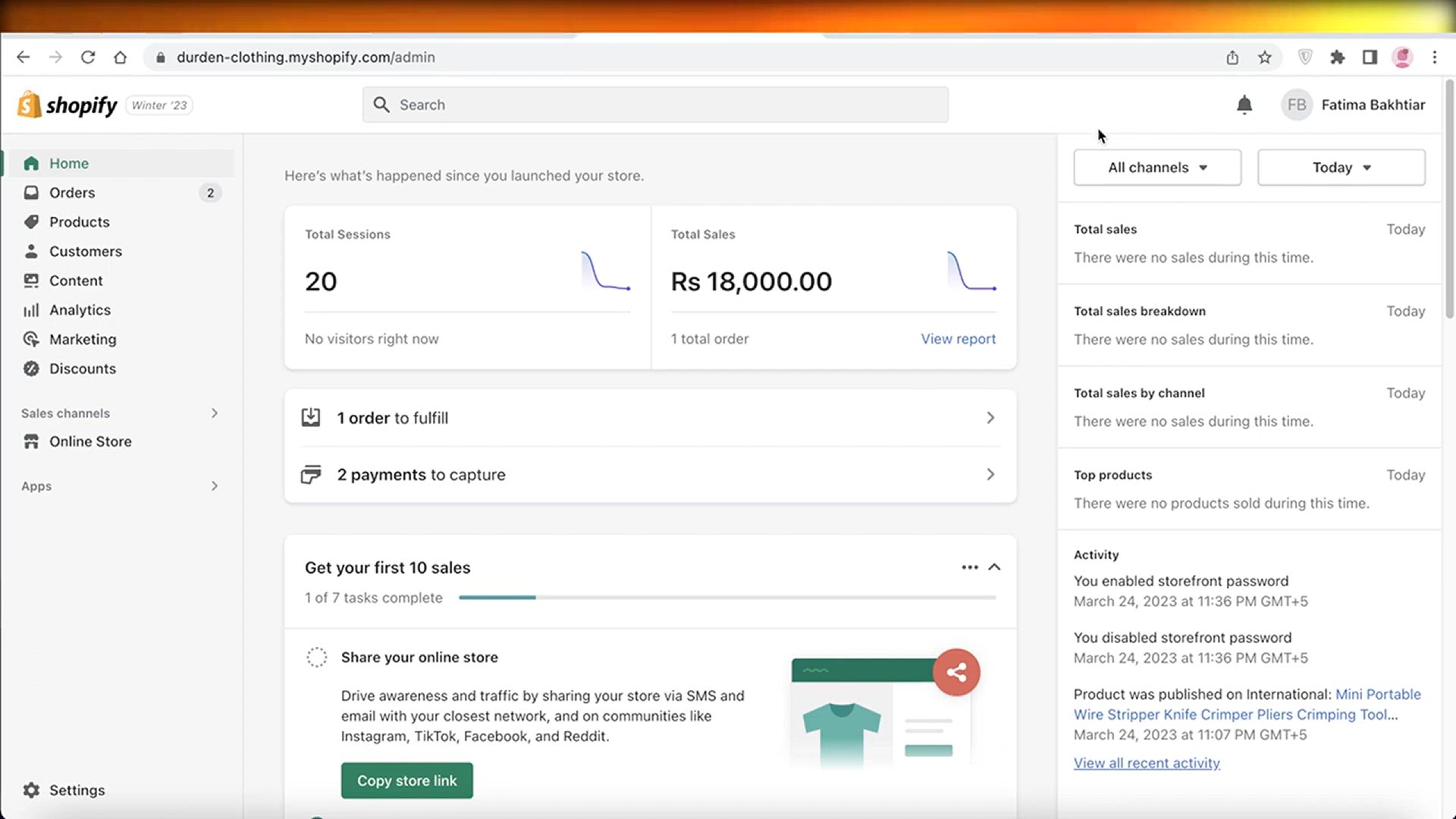1456x819 pixels.
Task: Open View report link
Action: pos(958,339)
